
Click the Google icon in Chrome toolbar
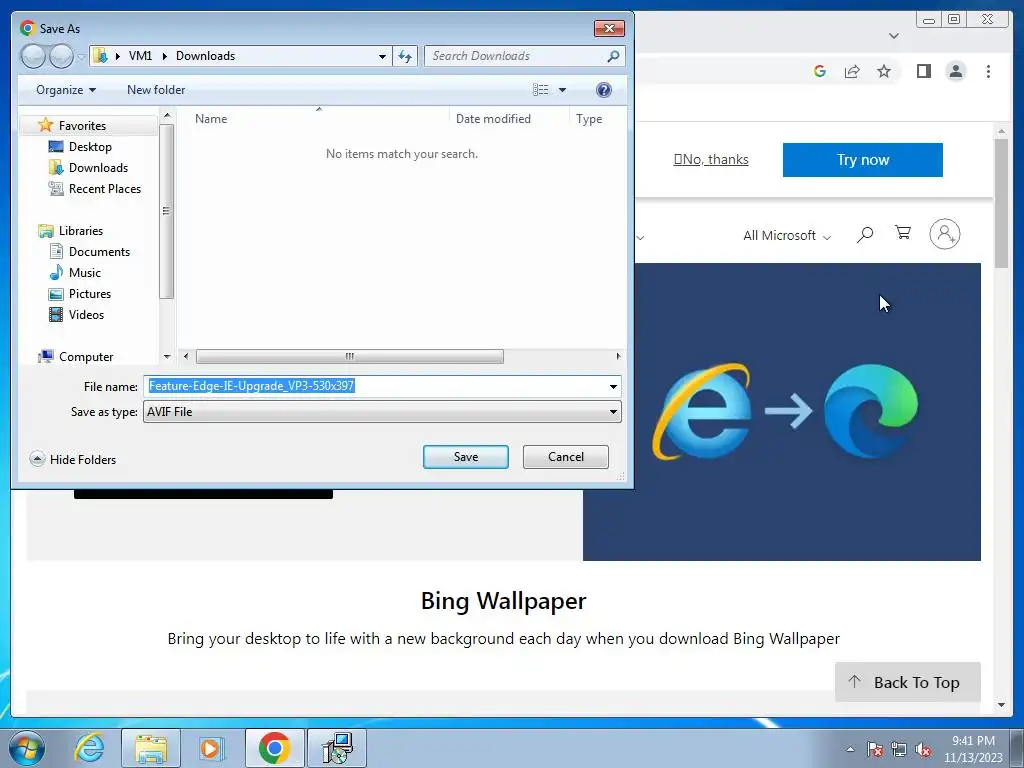(x=820, y=71)
